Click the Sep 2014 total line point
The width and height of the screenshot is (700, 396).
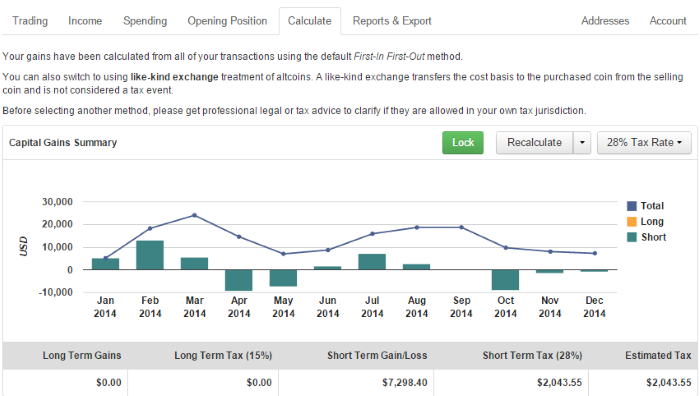[461, 227]
